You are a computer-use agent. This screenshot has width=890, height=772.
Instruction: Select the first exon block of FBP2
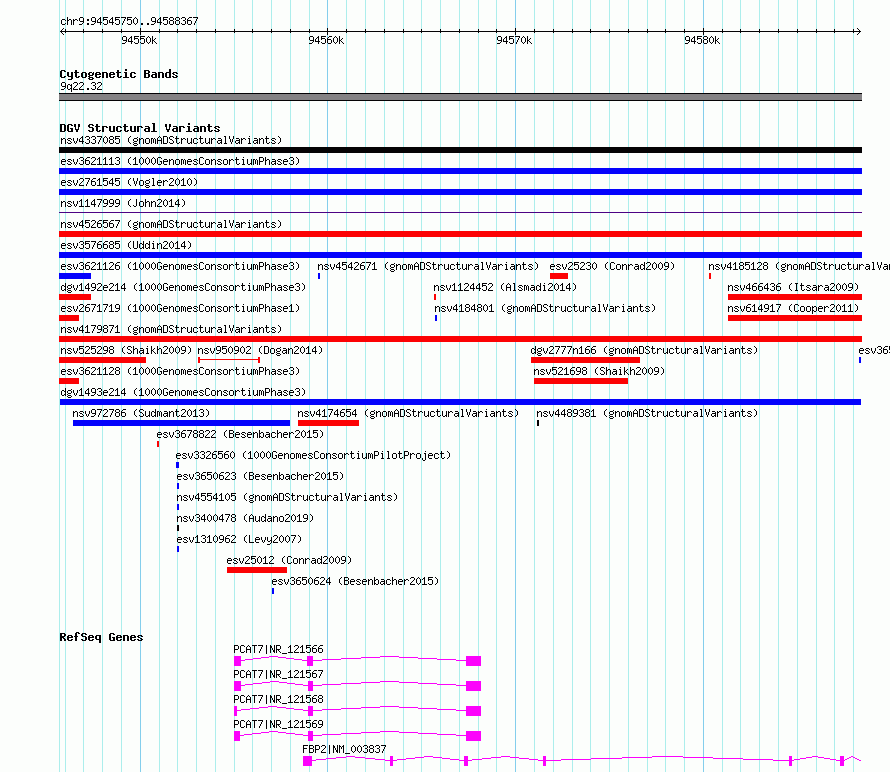click(307, 761)
